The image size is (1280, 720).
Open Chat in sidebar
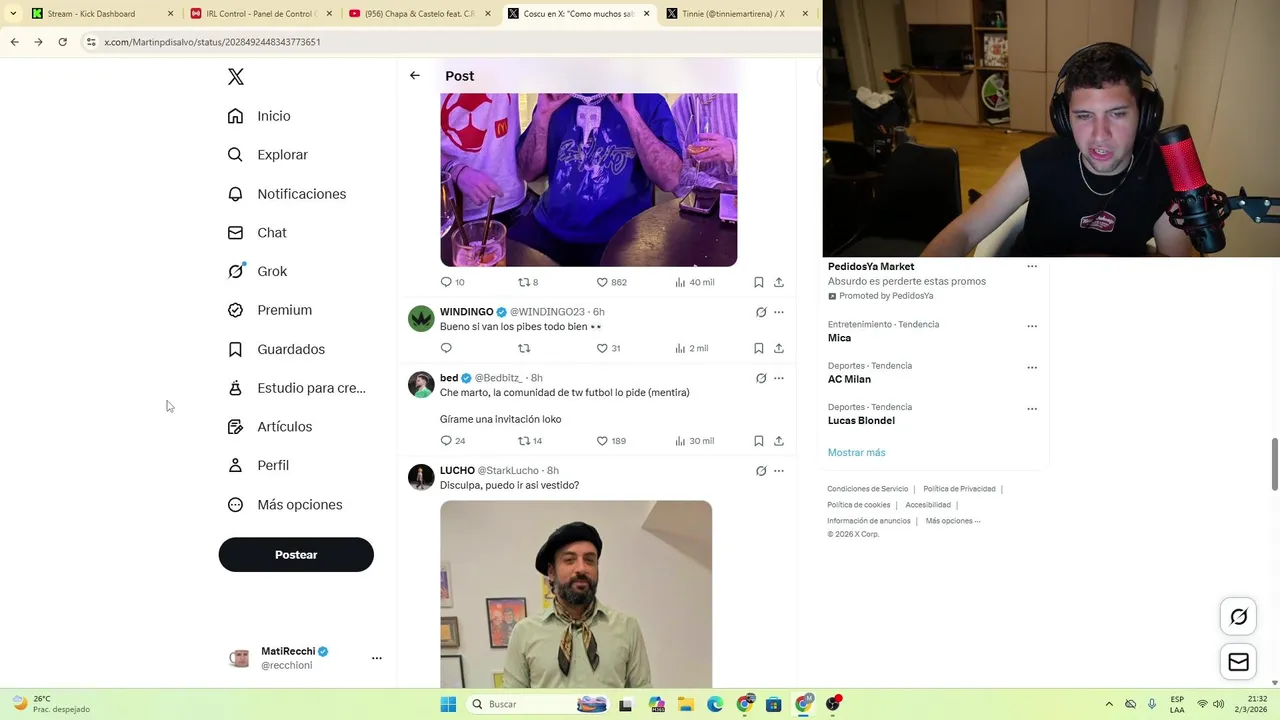point(257,233)
